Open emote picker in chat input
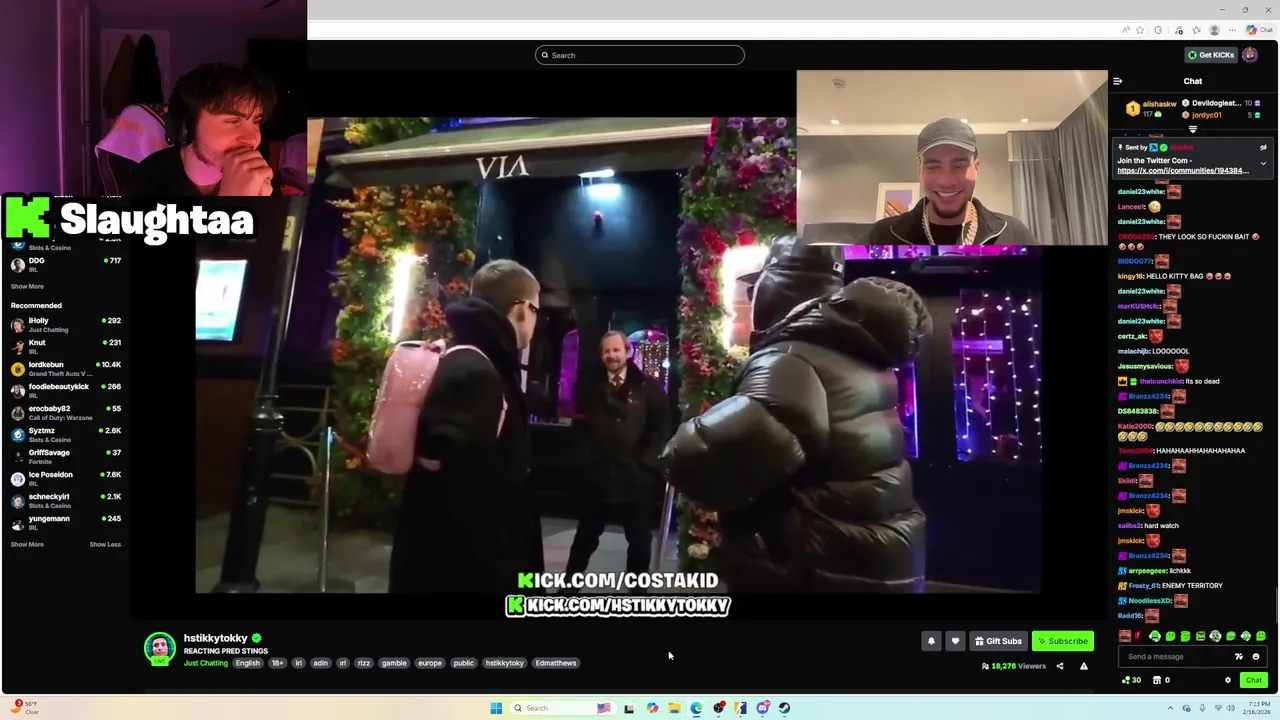The image size is (1280, 720). coord(1256,657)
